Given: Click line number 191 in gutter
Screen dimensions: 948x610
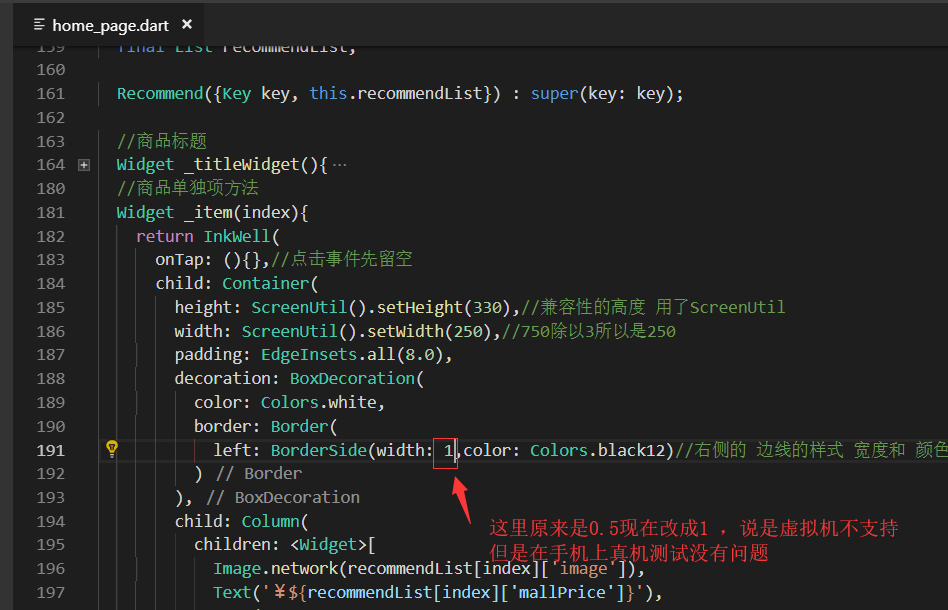Looking at the screenshot, I should click(51, 450).
